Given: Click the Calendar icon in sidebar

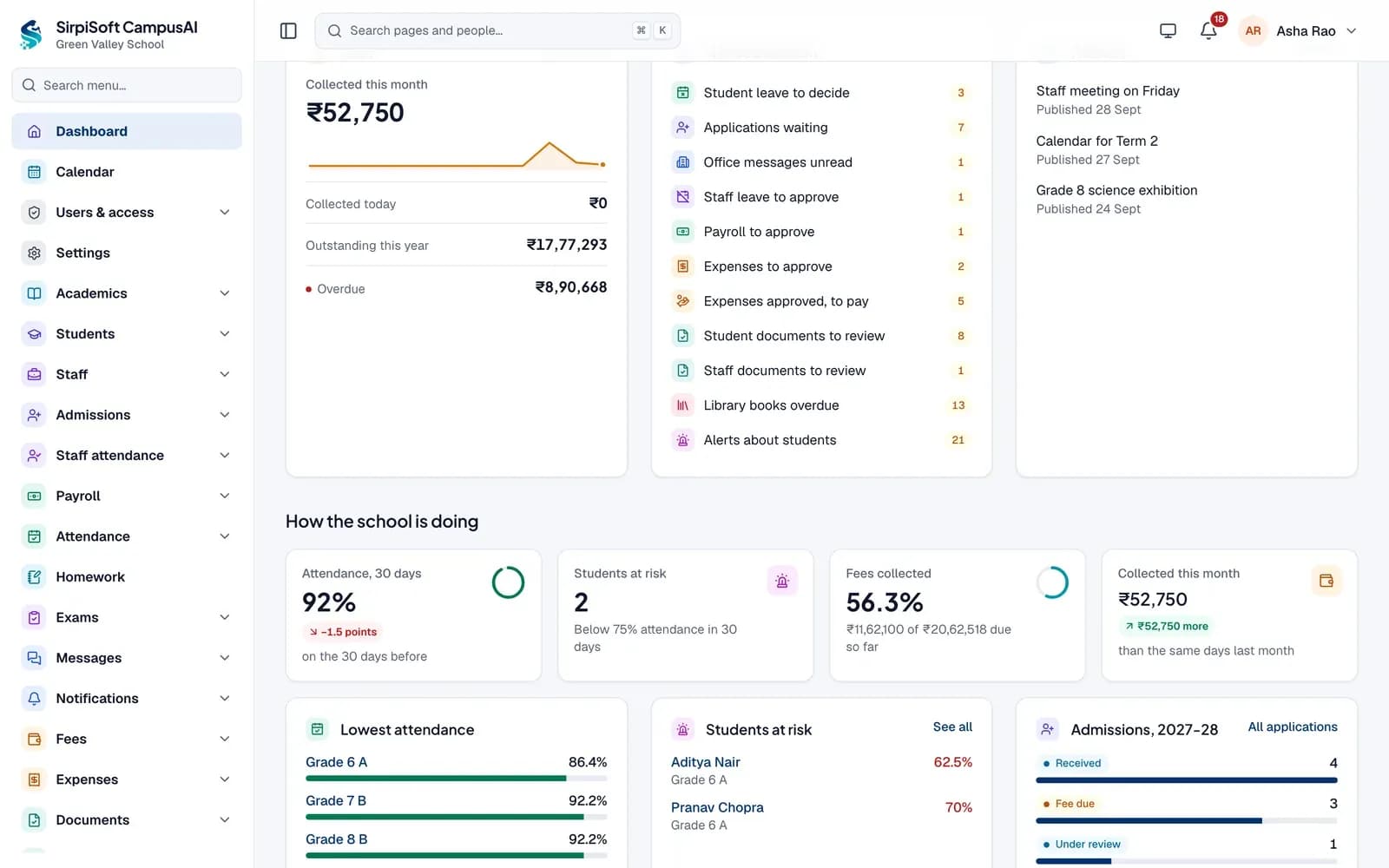Looking at the screenshot, I should pos(34,172).
